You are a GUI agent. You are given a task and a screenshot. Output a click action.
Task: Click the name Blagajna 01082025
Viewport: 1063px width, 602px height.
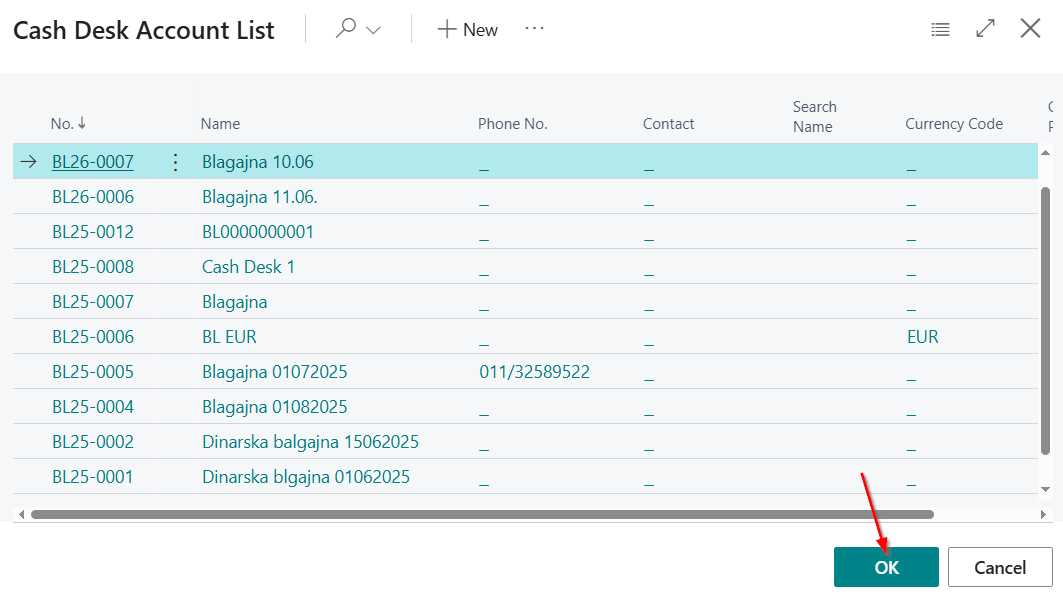click(275, 407)
